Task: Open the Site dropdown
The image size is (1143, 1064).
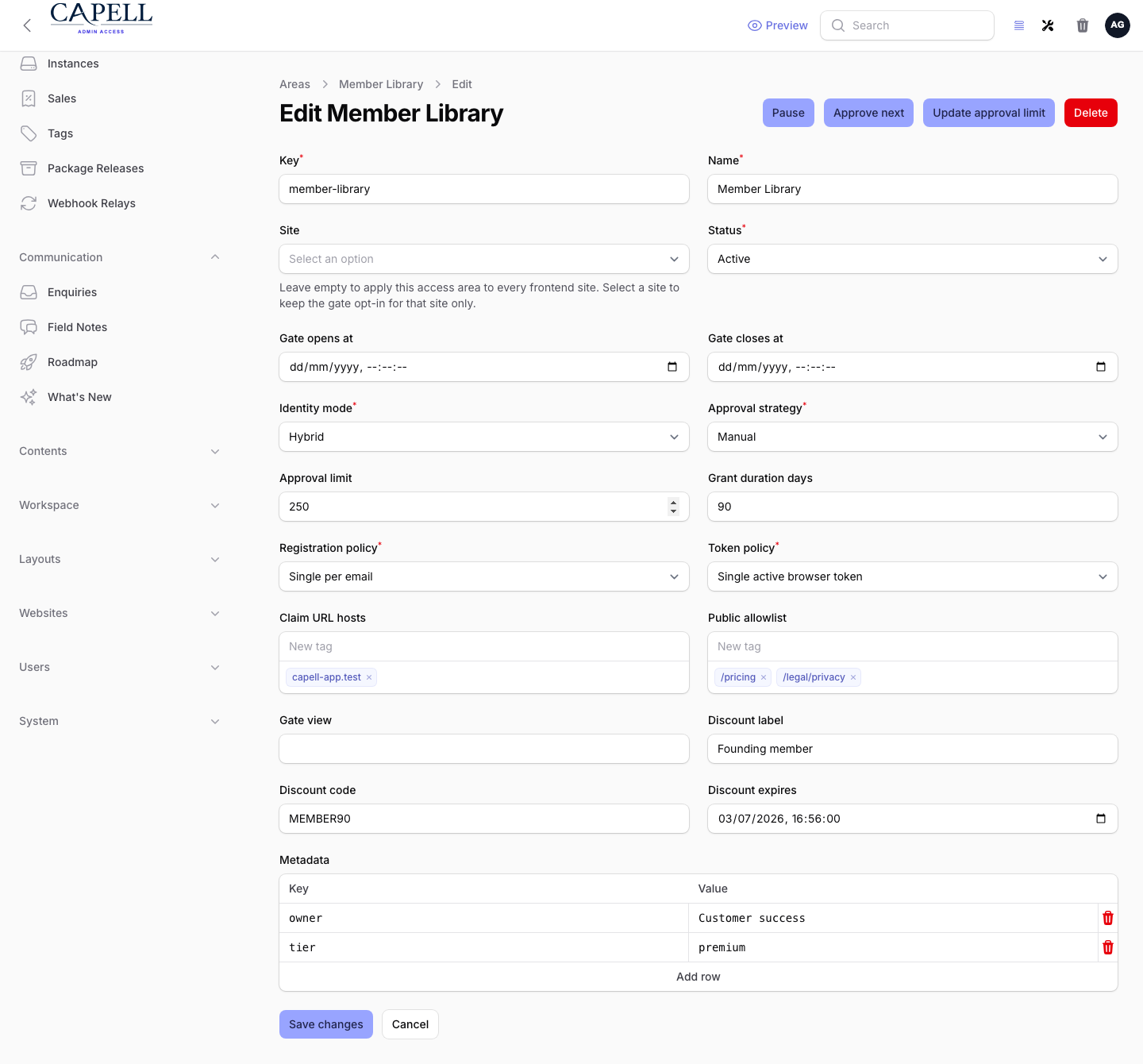Action: 484,259
